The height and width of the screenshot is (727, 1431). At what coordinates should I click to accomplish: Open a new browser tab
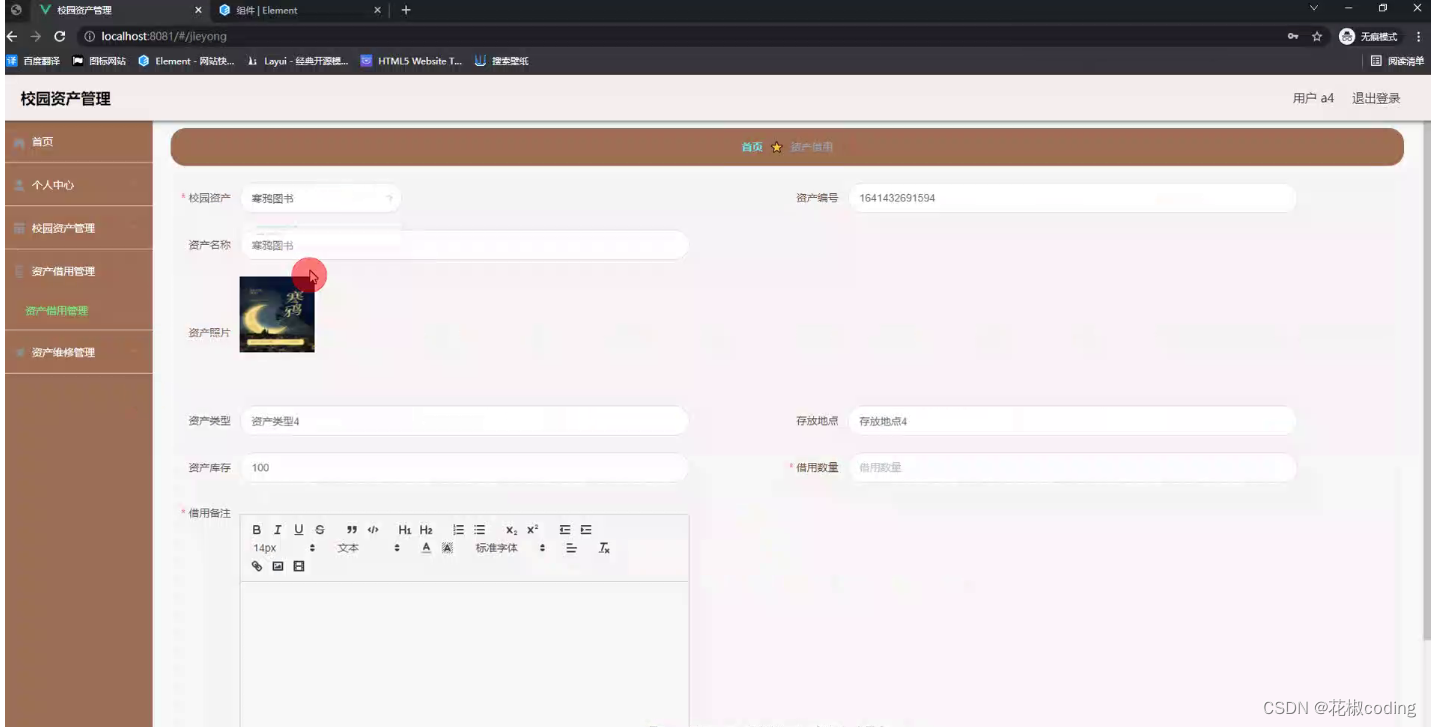pos(405,10)
